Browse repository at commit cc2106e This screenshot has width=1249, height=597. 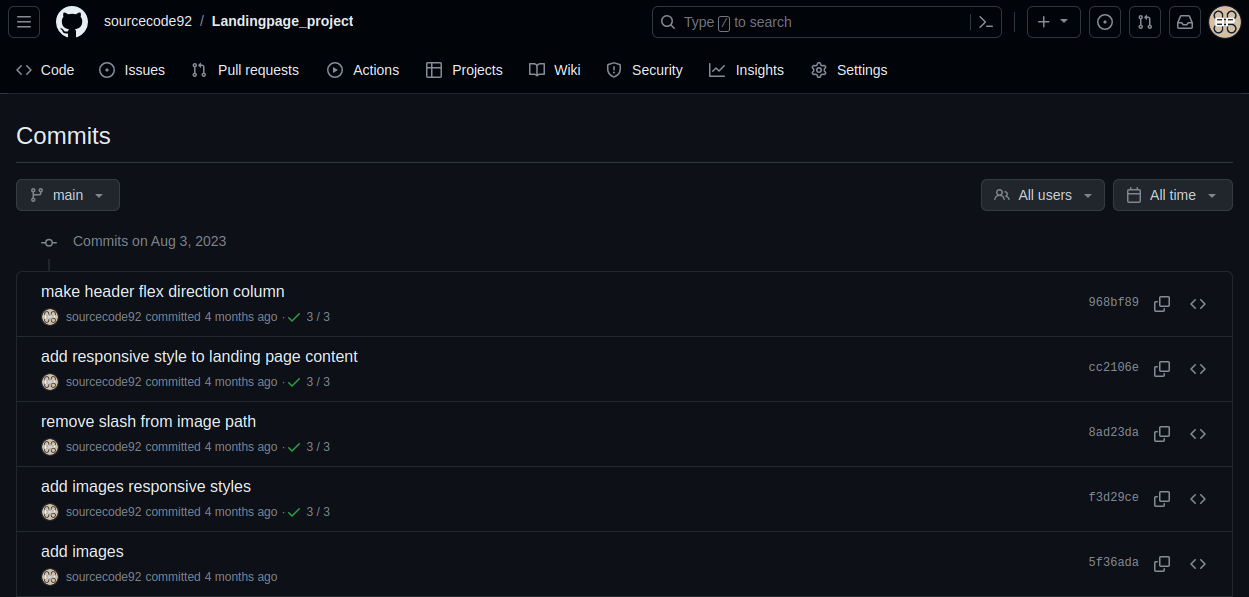(1198, 369)
